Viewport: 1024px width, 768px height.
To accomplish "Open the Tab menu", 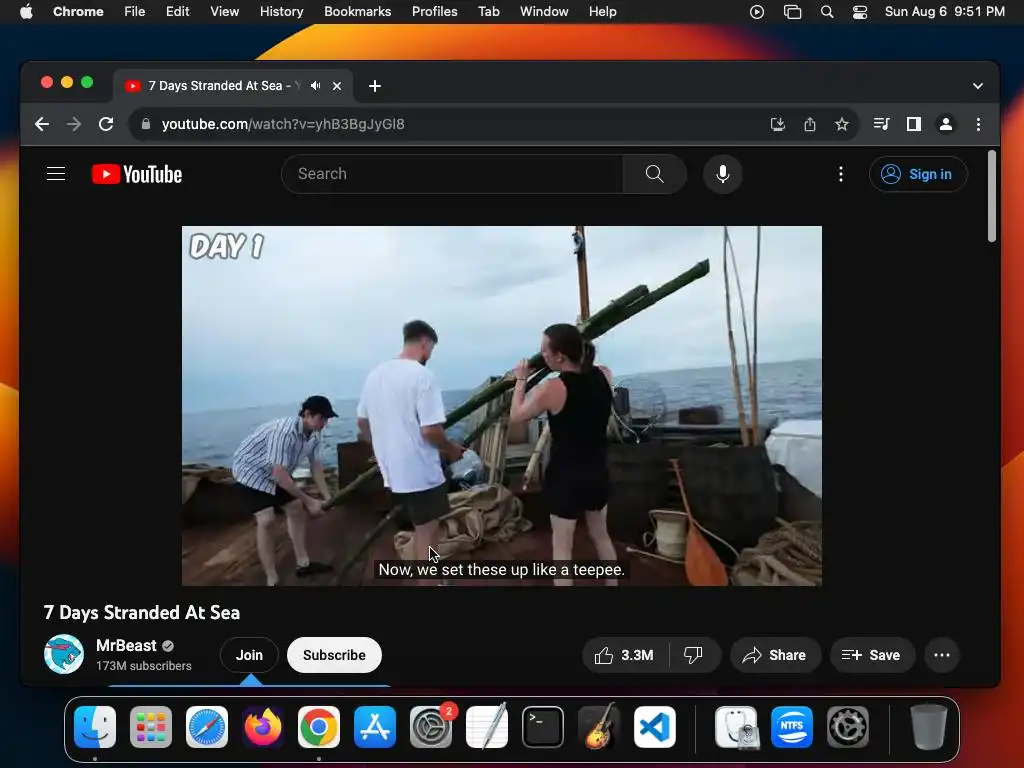I will (x=488, y=11).
